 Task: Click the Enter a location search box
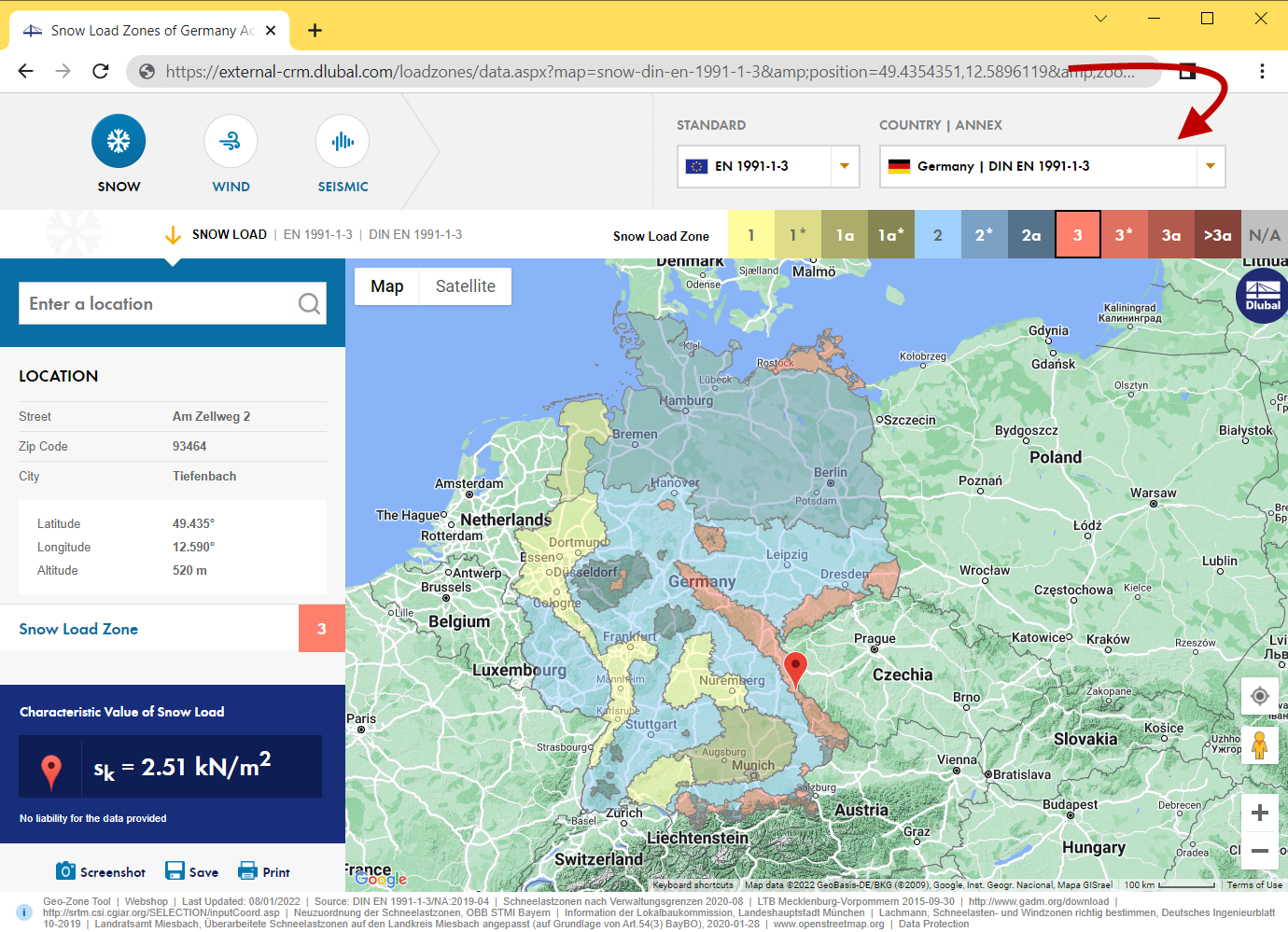[x=159, y=303]
